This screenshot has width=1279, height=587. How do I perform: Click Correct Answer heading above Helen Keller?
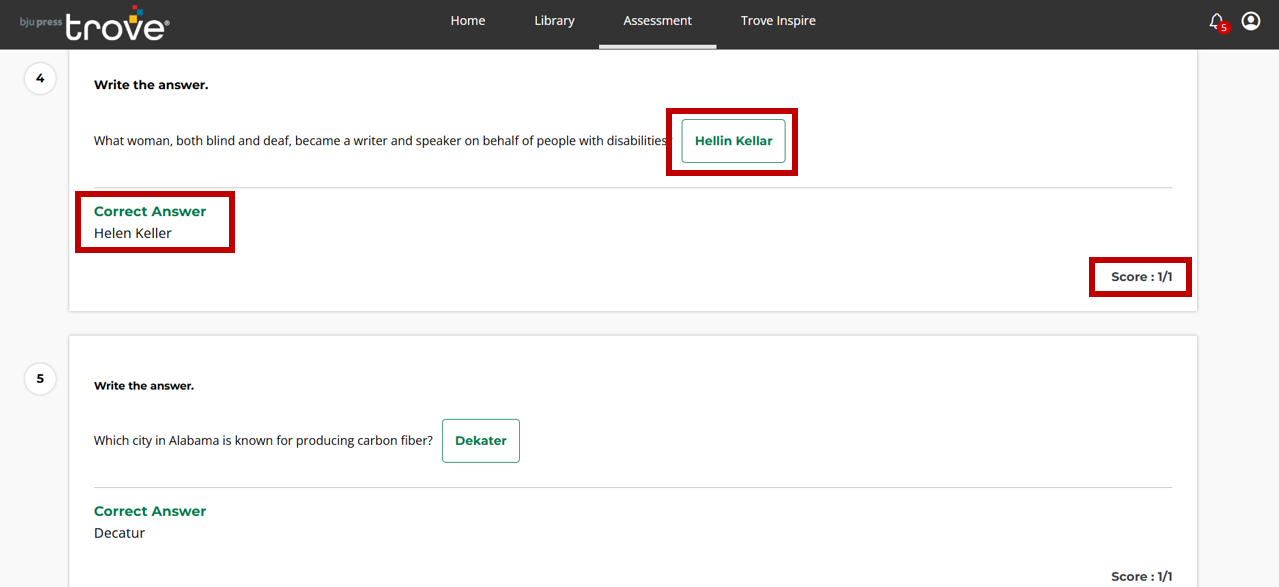coord(150,211)
